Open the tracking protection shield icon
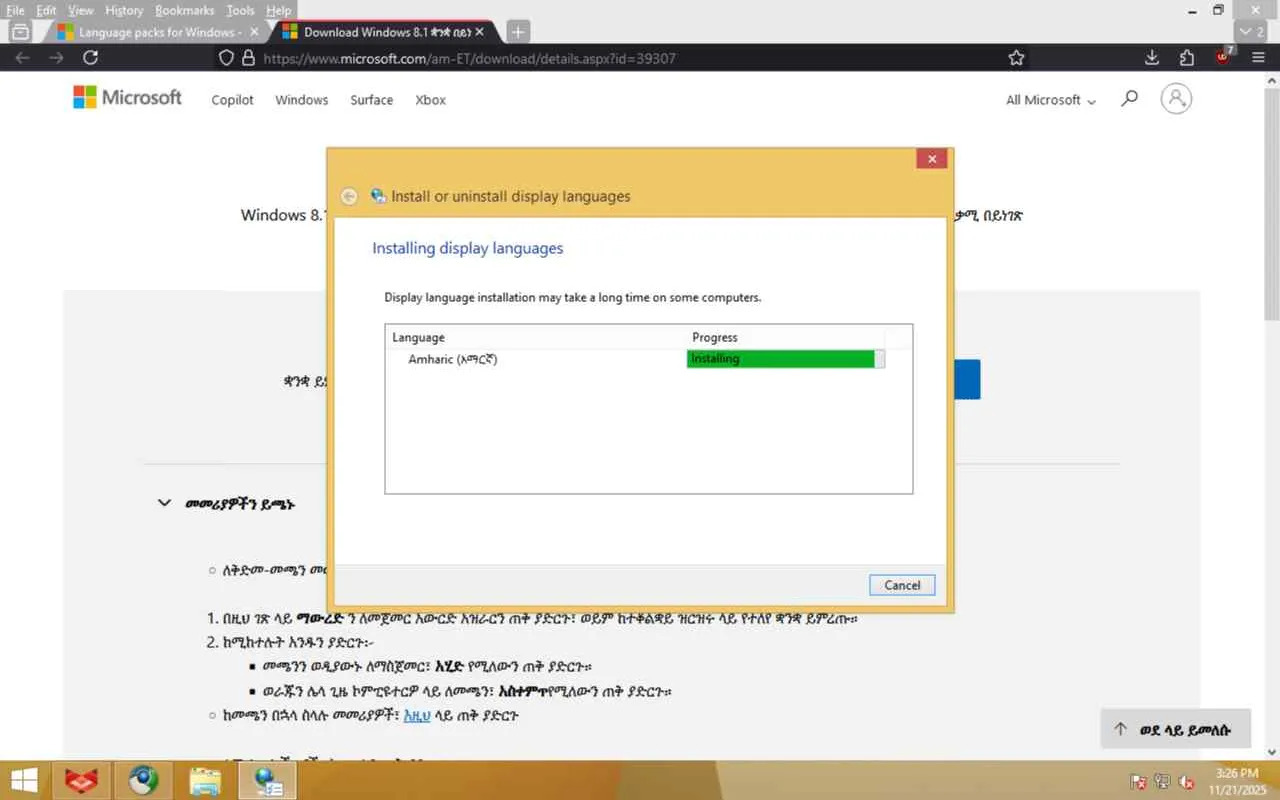Image resolution: width=1280 pixels, height=800 pixels. click(227, 58)
